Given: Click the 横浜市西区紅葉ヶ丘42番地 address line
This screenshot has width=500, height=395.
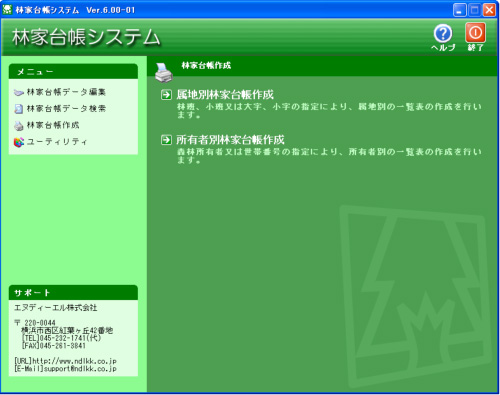Looking at the screenshot, I should tap(67, 330).
